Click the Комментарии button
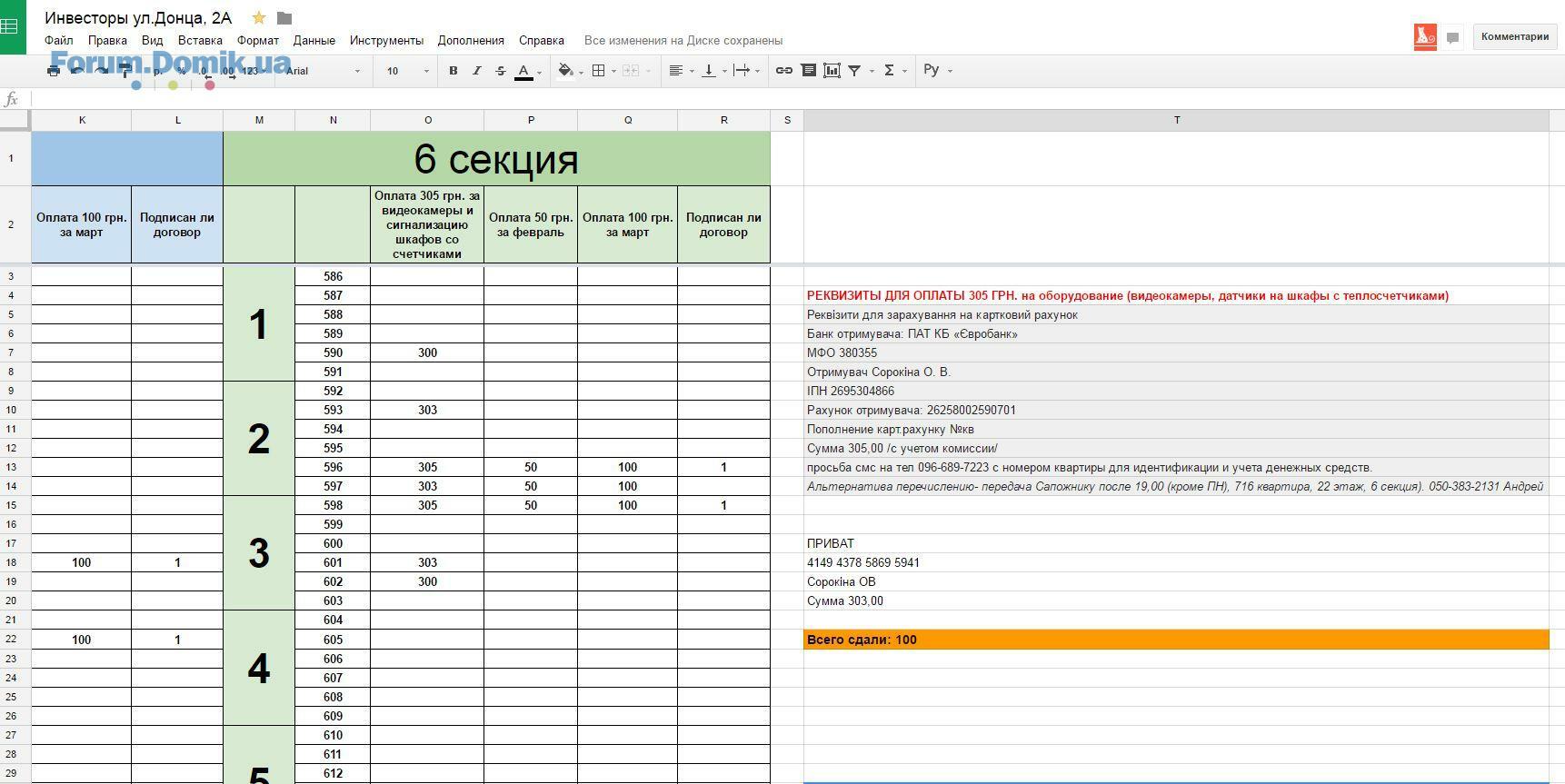This screenshot has width=1565, height=784. [1514, 37]
